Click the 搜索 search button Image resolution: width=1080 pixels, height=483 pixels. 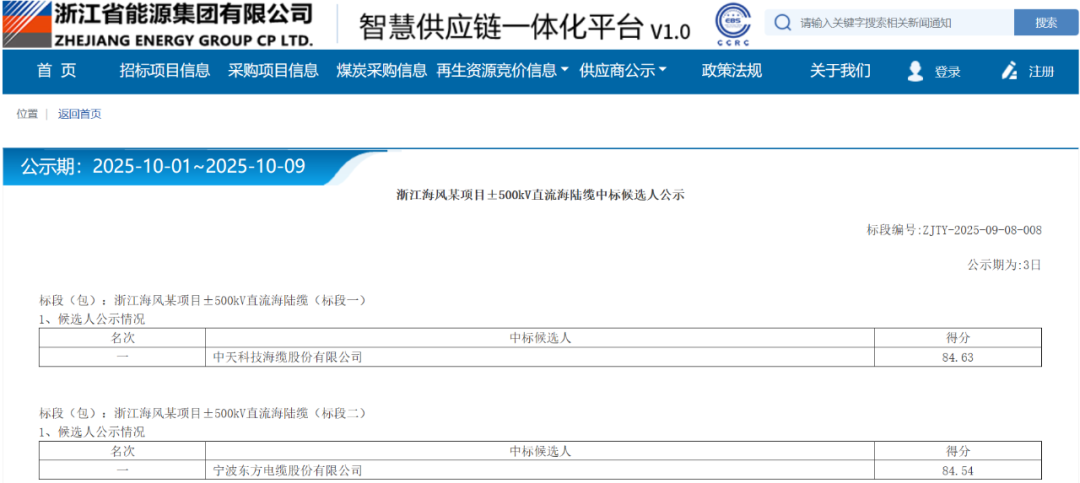(x=1046, y=23)
